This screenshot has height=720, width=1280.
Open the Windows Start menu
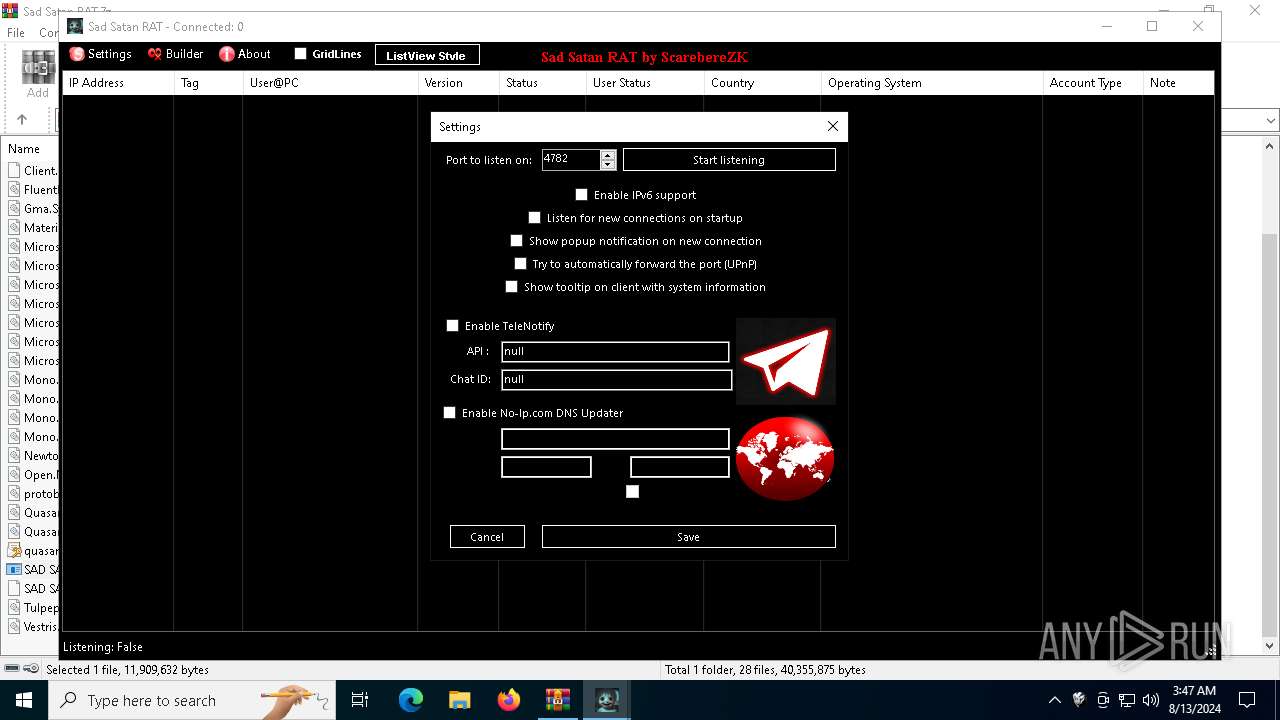(24, 700)
